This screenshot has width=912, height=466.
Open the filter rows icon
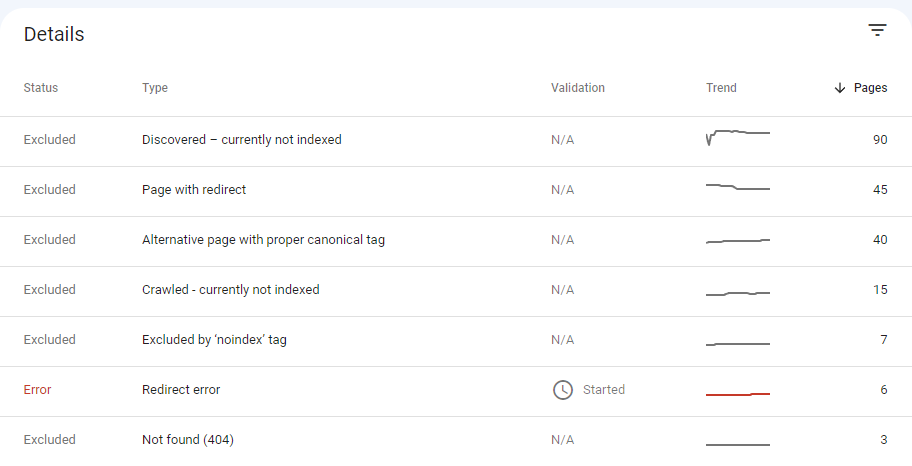click(x=877, y=30)
